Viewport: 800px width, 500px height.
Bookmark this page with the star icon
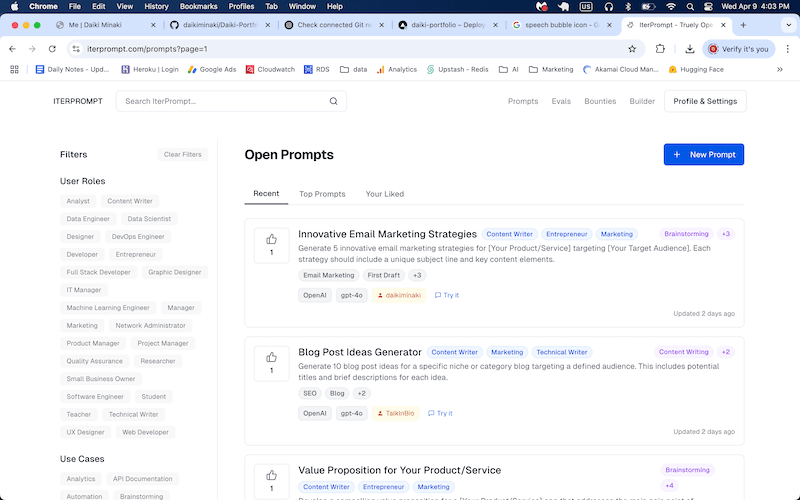tap(632, 49)
